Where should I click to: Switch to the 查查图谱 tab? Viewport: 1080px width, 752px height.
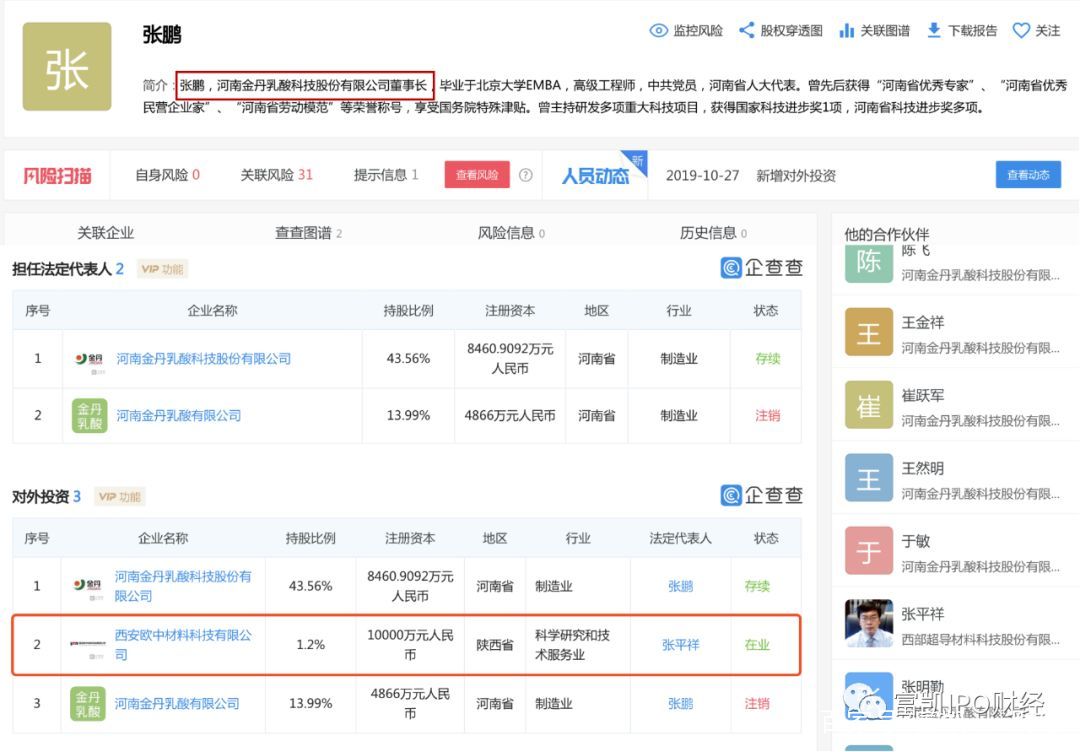[x=309, y=233]
